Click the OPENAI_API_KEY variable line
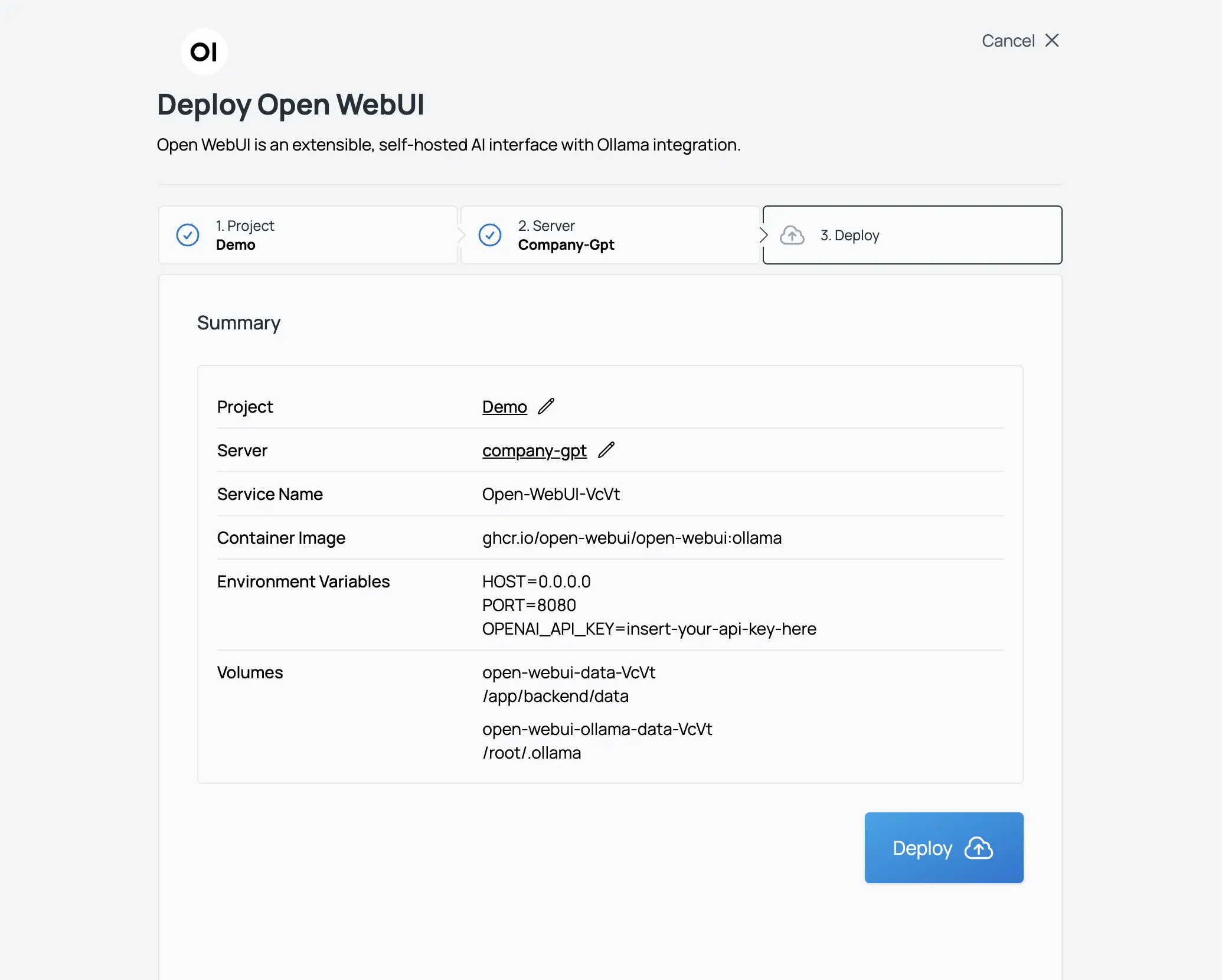Image resolution: width=1222 pixels, height=980 pixels. (649, 629)
